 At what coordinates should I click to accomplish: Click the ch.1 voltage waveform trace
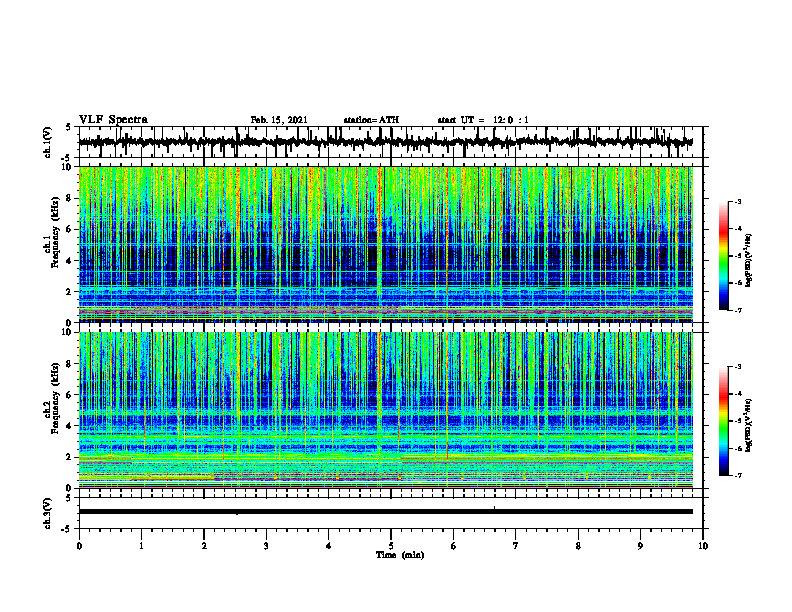click(386, 142)
